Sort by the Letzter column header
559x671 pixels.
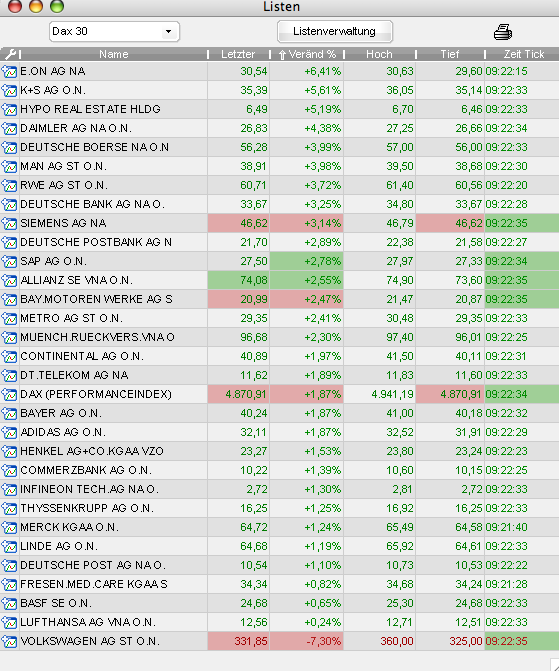tap(238, 54)
